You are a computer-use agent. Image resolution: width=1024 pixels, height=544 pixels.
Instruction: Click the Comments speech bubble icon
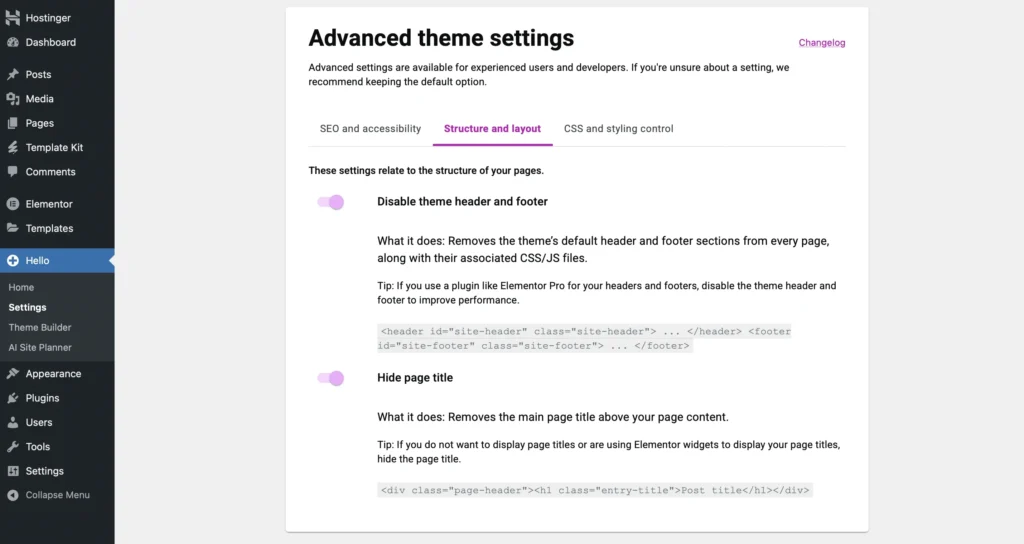pyautogui.click(x=13, y=172)
